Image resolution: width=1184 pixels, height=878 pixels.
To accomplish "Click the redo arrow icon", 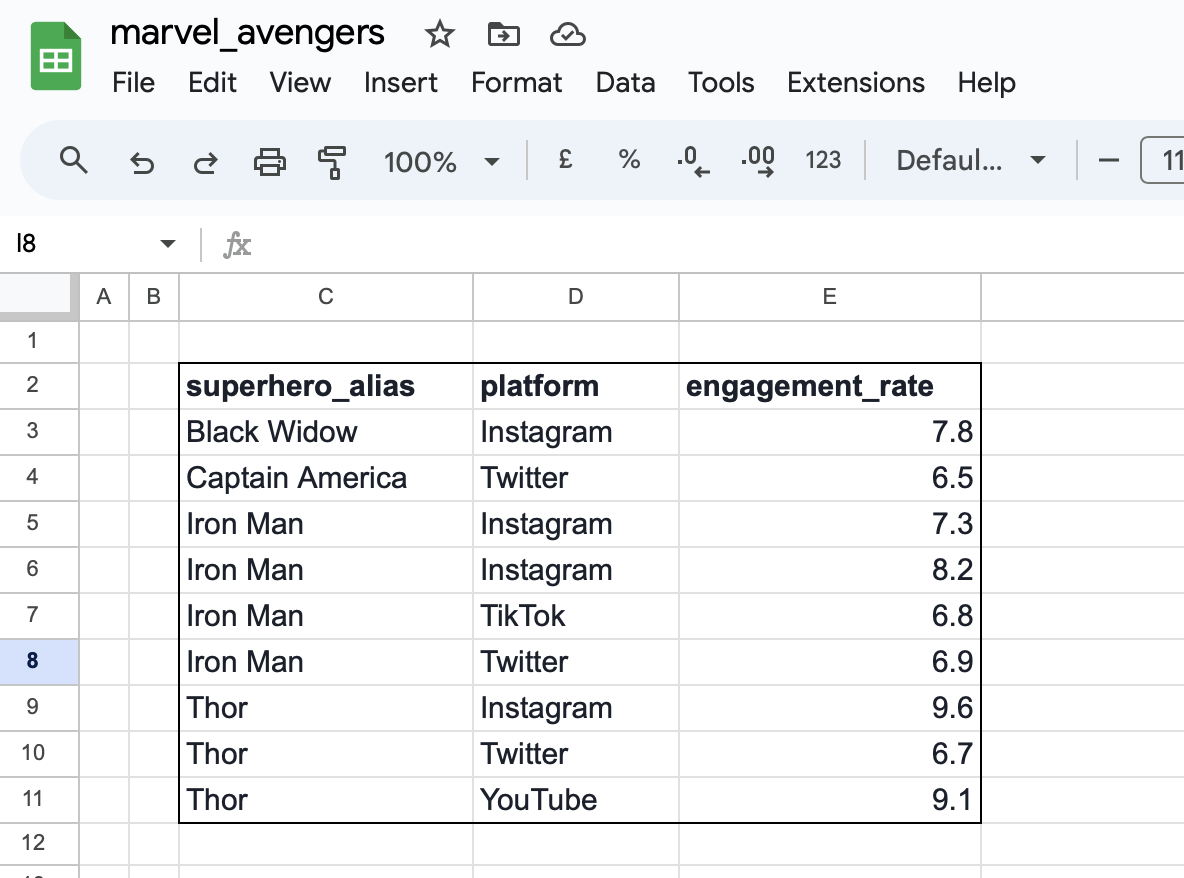I will pyautogui.click(x=205, y=161).
